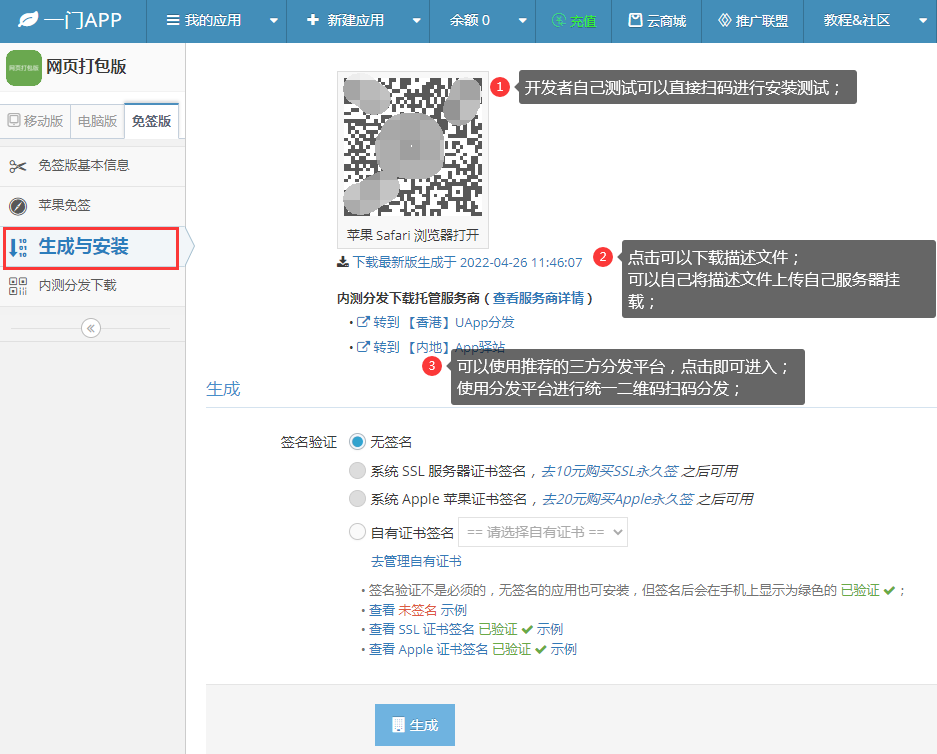Open the 去10元购买SSL永久签 link
This screenshot has height=754, width=937.
point(610,471)
